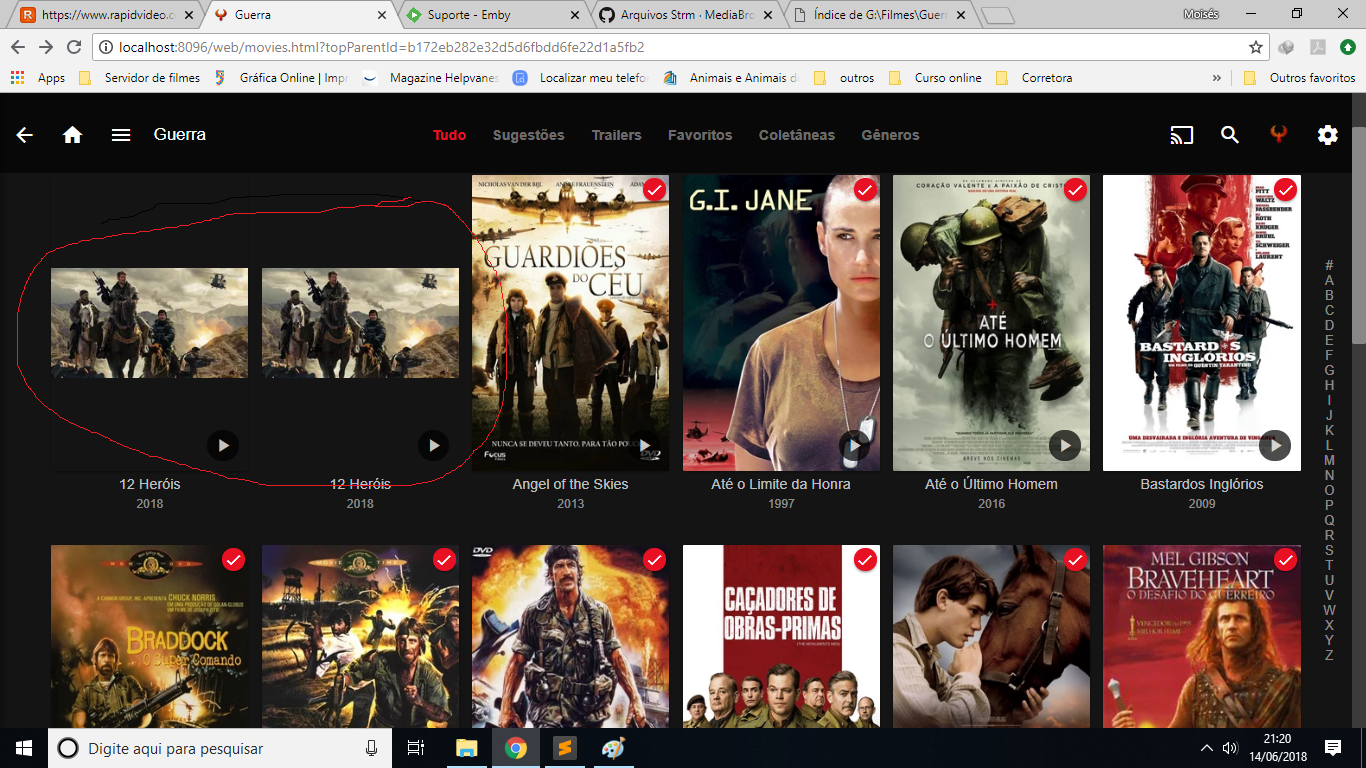This screenshot has height=768, width=1366.
Task: Open the Coletâneas tab
Action: (x=797, y=135)
